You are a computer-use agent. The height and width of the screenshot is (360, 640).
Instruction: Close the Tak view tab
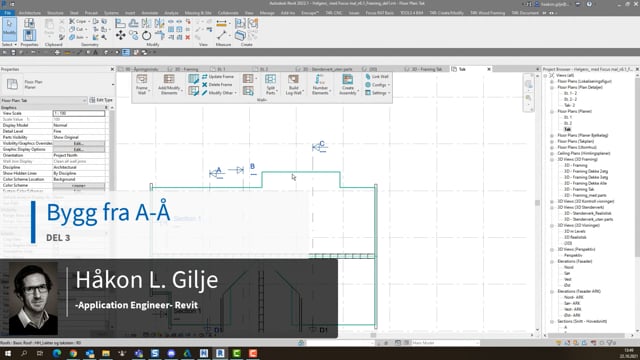click(x=489, y=69)
